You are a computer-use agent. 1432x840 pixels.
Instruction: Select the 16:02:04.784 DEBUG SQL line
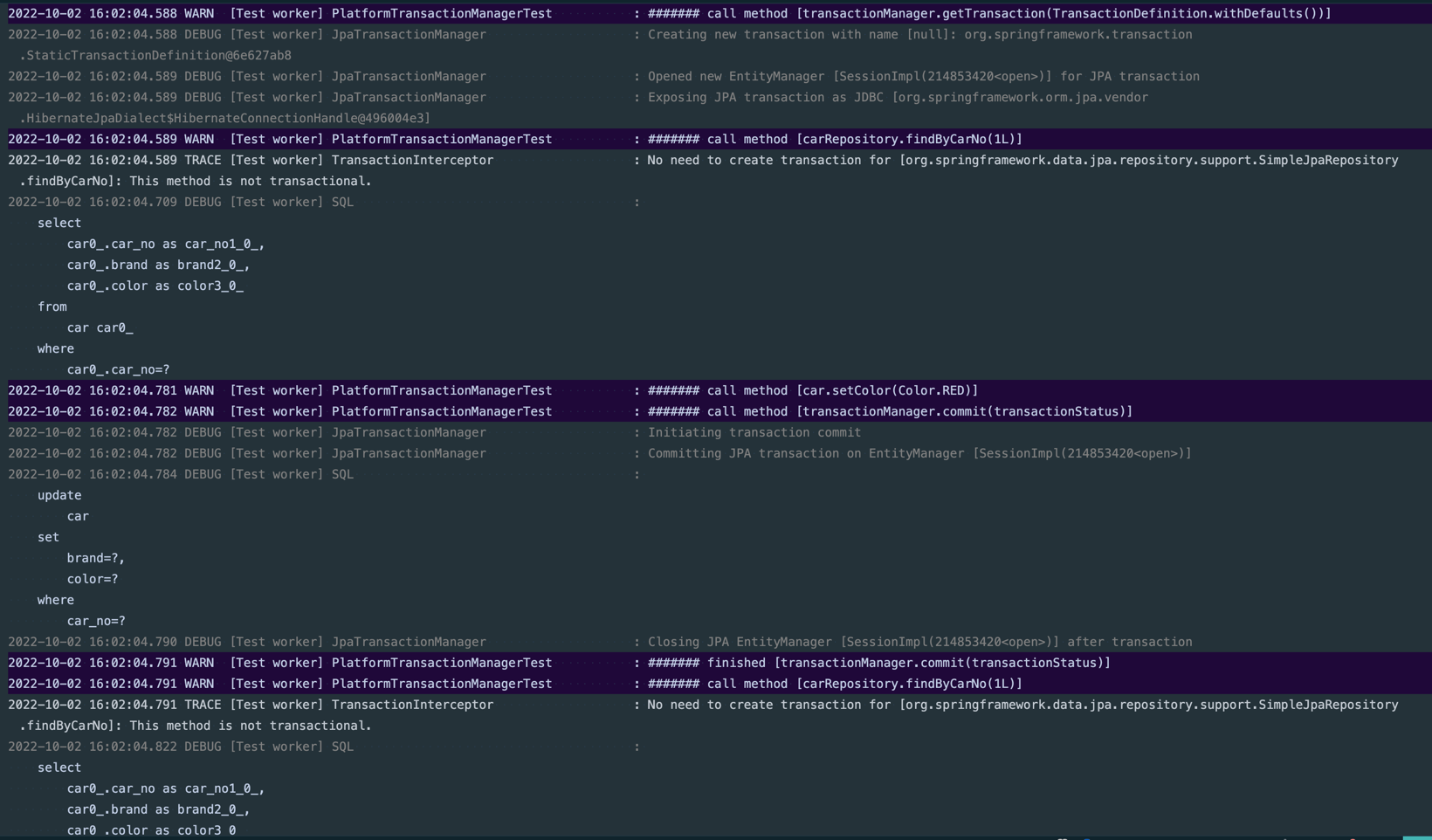(x=324, y=475)
